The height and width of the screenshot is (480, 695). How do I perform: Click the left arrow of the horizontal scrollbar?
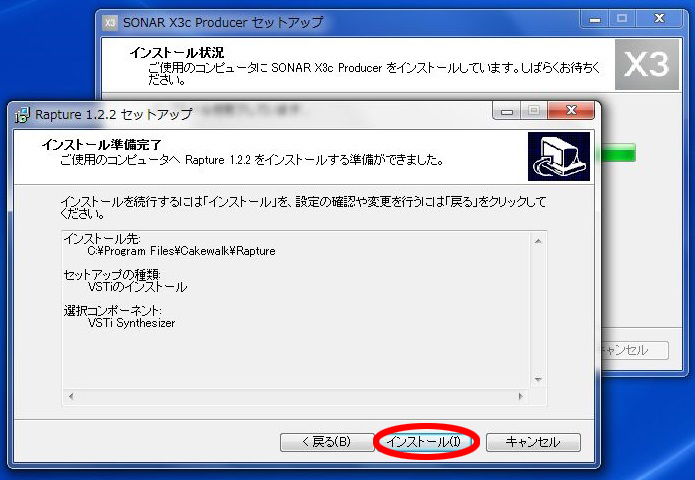click(71, 396)
